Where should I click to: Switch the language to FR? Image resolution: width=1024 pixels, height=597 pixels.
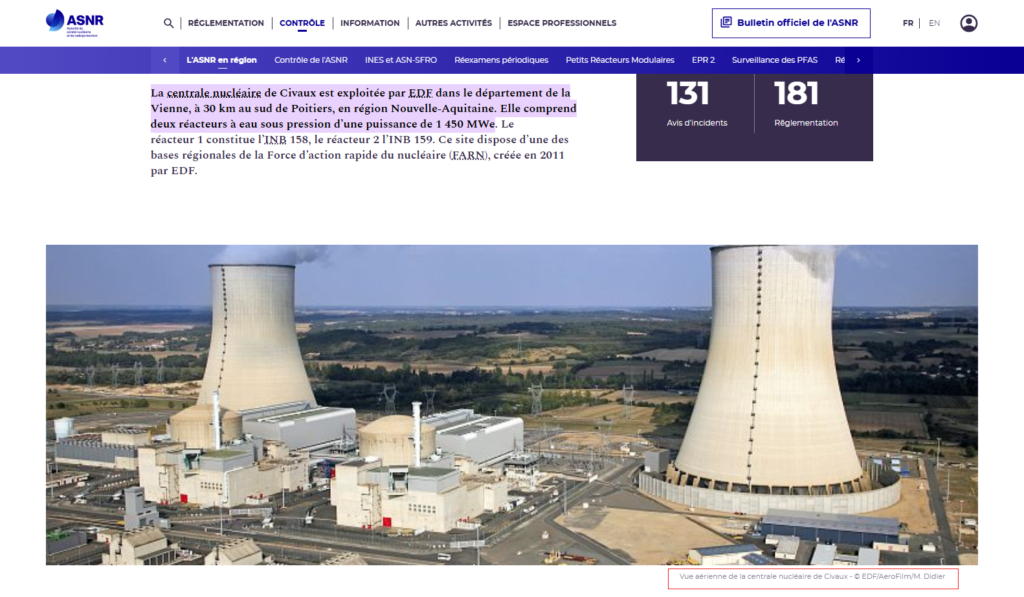(x=908, y=23)
